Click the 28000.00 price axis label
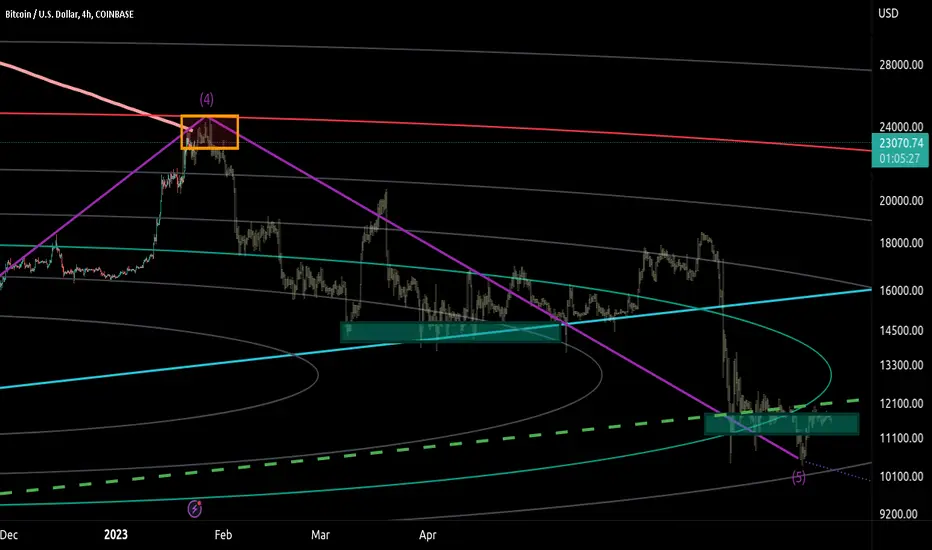Viewport: 932px width, 550px height. (x=901, y=64)
